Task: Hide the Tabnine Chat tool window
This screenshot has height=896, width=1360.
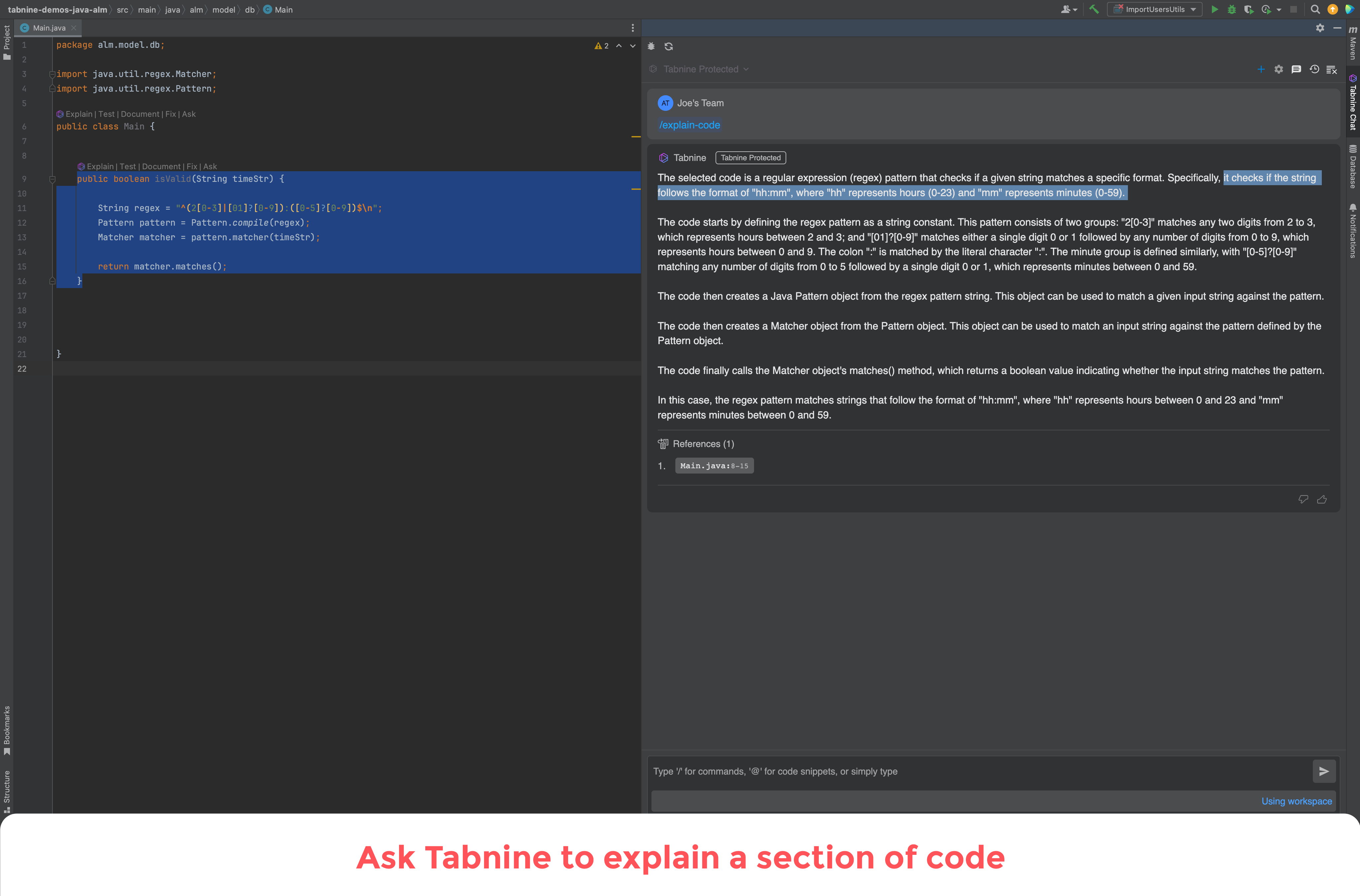Action: point(1337,28)
